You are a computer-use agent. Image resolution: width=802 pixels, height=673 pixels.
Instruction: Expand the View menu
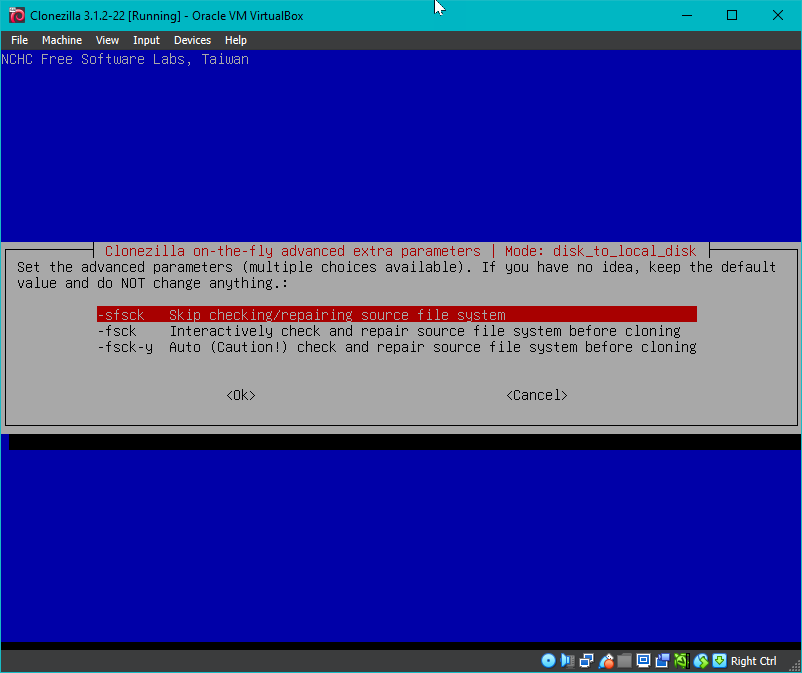click(107, 40)
